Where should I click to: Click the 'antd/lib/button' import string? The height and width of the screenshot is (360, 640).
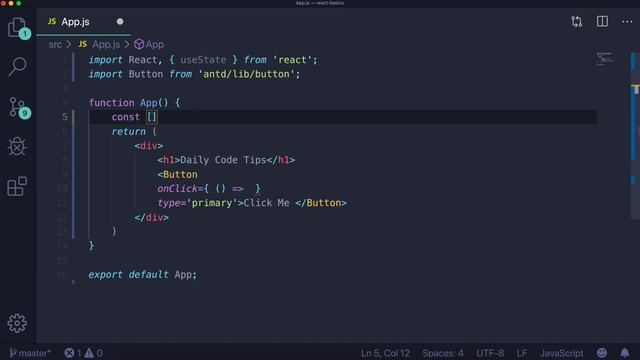[247, 74]
